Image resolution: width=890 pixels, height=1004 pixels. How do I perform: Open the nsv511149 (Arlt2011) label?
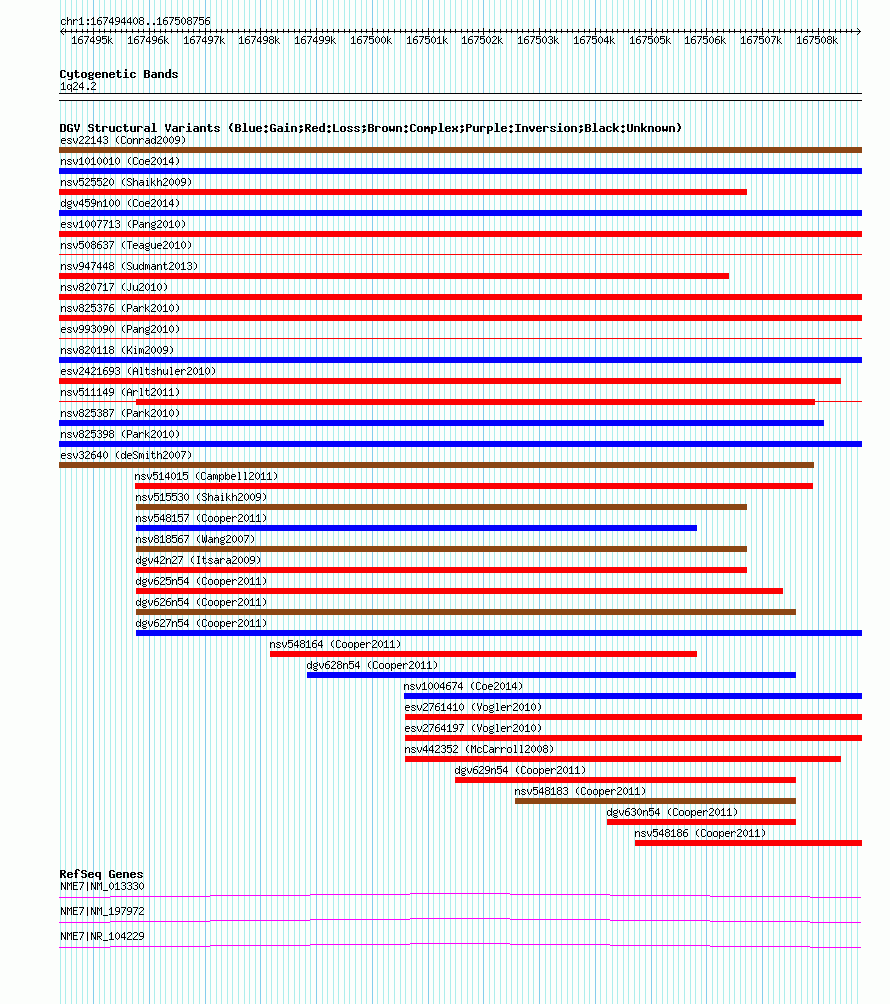click(120, 393)
